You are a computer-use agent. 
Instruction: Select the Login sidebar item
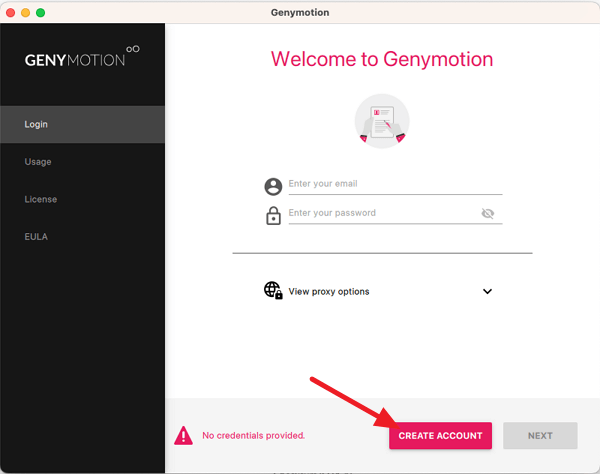82,124
